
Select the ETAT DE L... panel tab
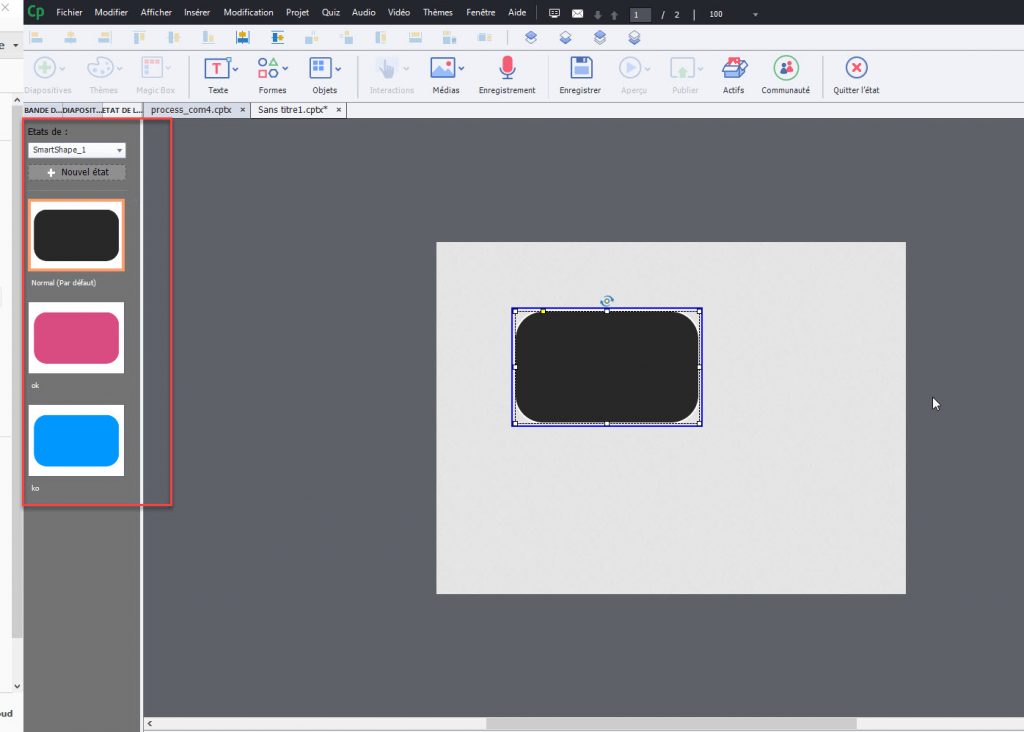coord(122,110)
